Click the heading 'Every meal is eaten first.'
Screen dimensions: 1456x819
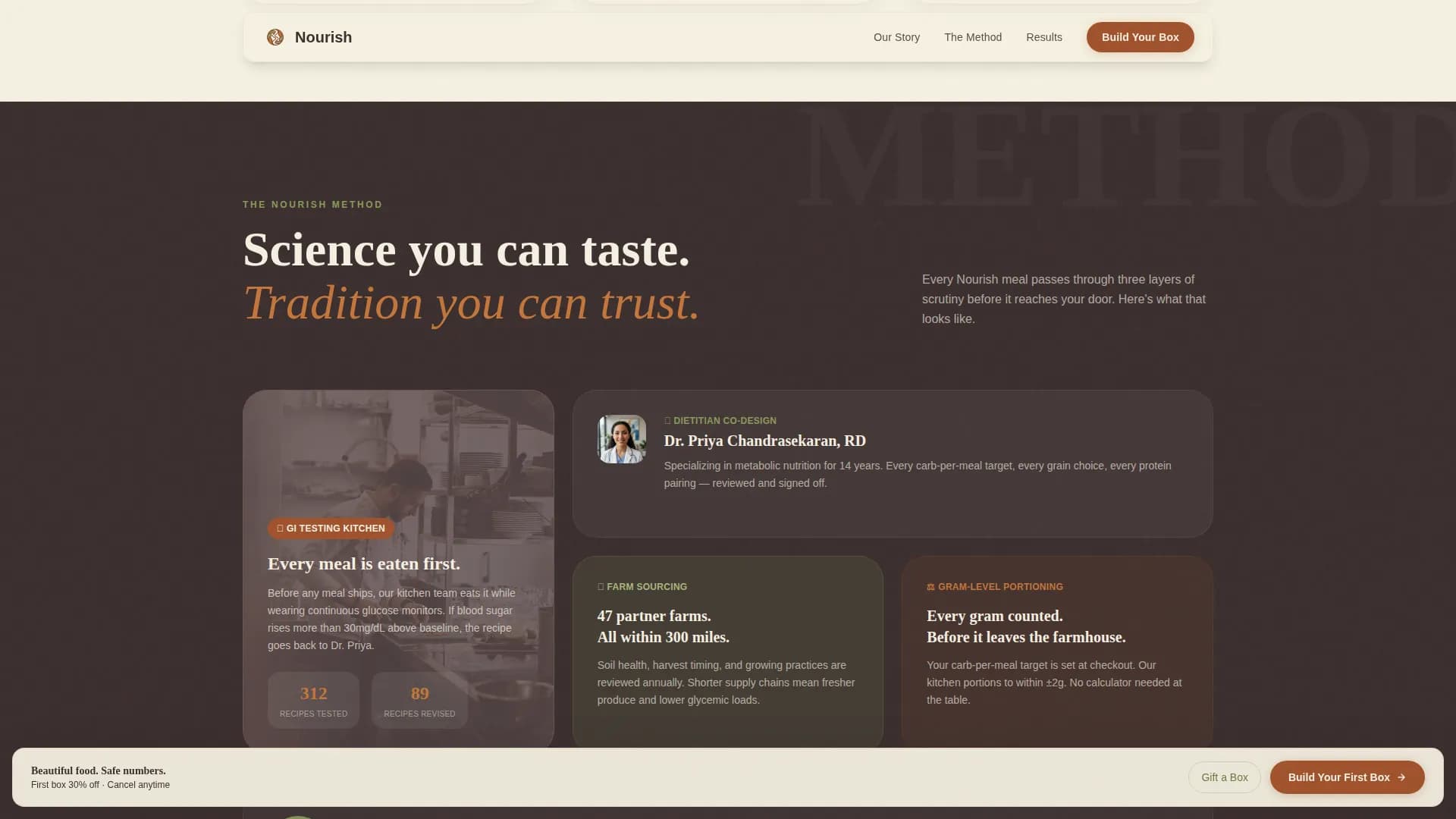[x=364, y=563]
